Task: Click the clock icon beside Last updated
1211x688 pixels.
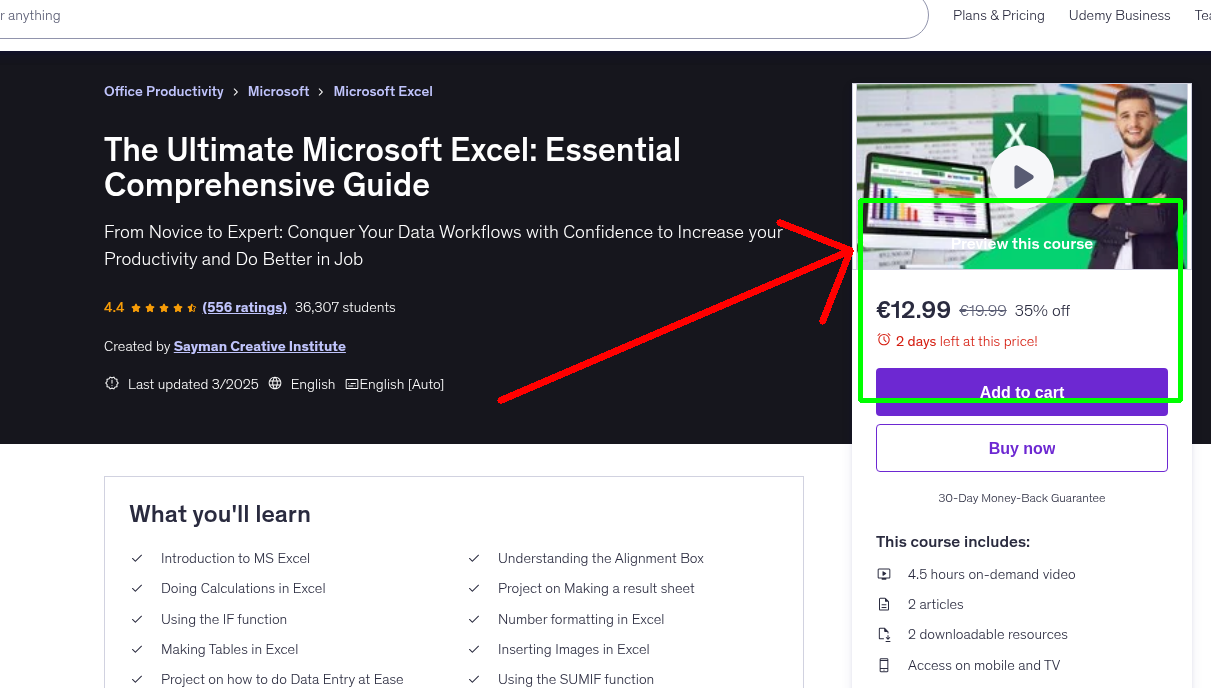Action: click(111, 383)
